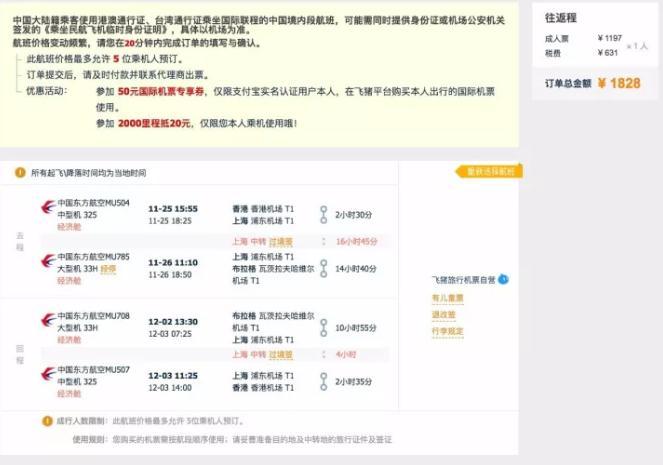Click the flight name 中国东方航空MU507
This screenshot has width=663, height=465.
pos(93,369)
